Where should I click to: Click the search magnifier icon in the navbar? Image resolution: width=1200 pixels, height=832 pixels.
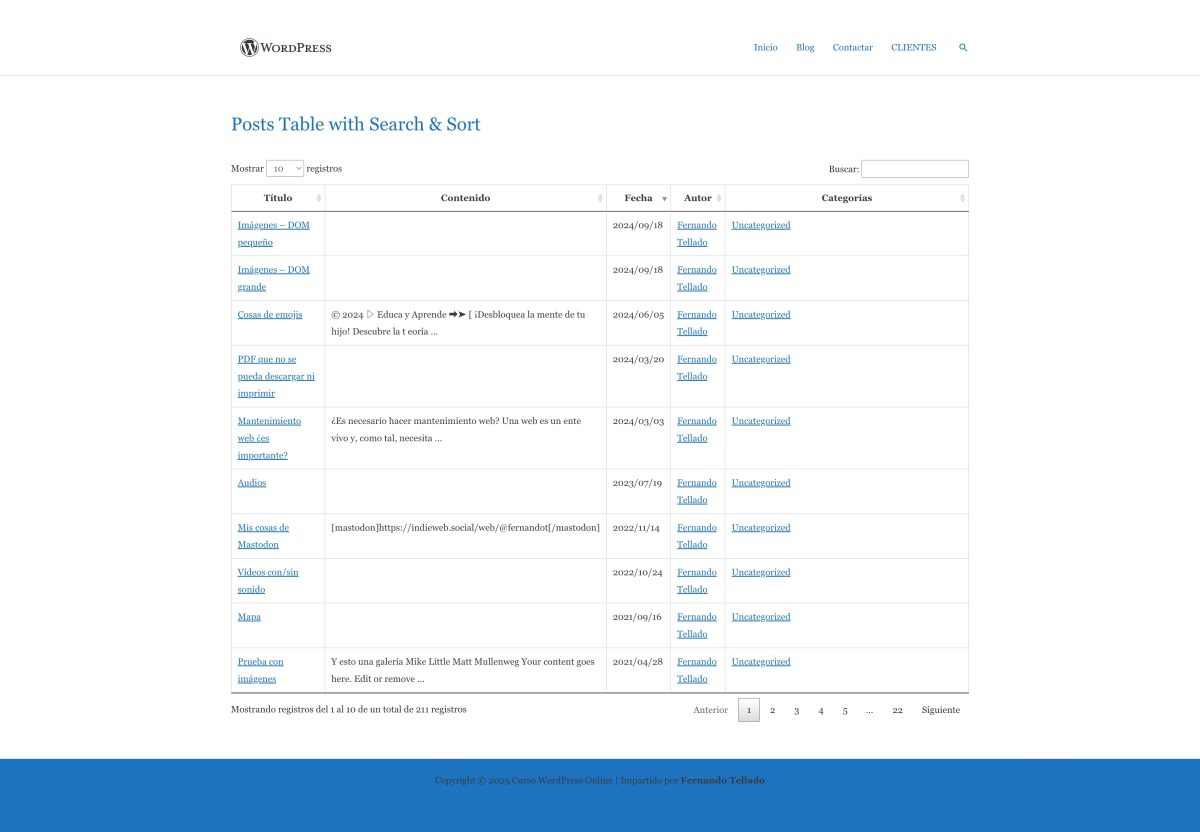(962, 47)
